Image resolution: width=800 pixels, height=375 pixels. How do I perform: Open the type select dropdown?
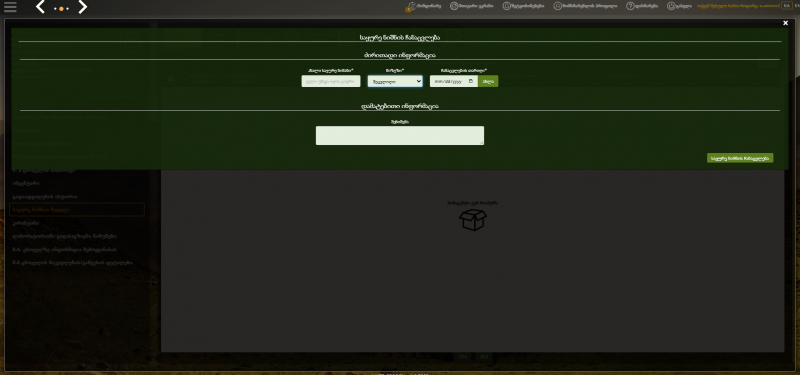(x=395, y=81)
